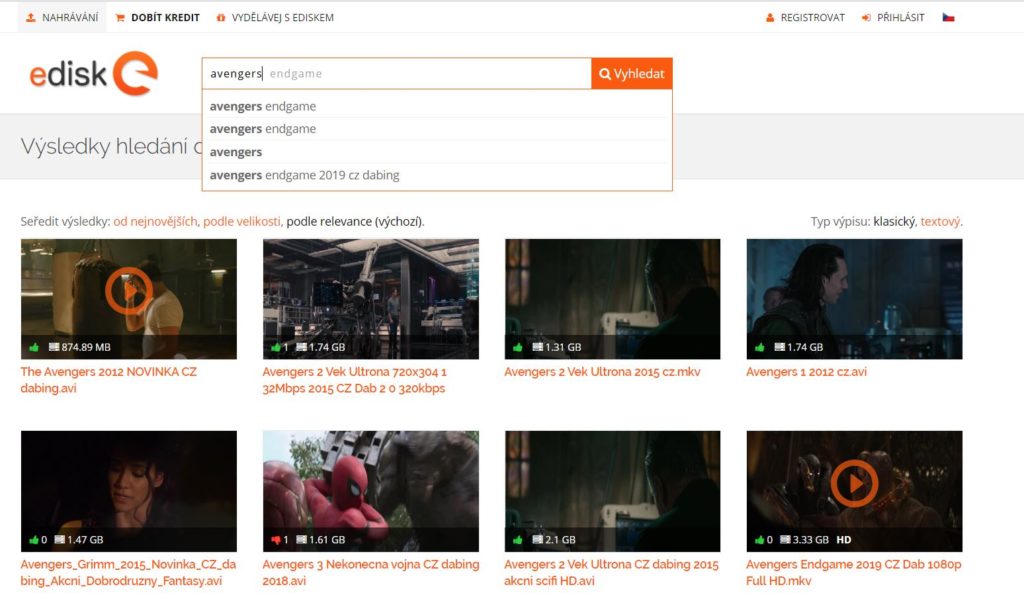The height and width of the screenshot is (593, 1024).
Task: Click the avengers search input field
Action: click(396, 73)
